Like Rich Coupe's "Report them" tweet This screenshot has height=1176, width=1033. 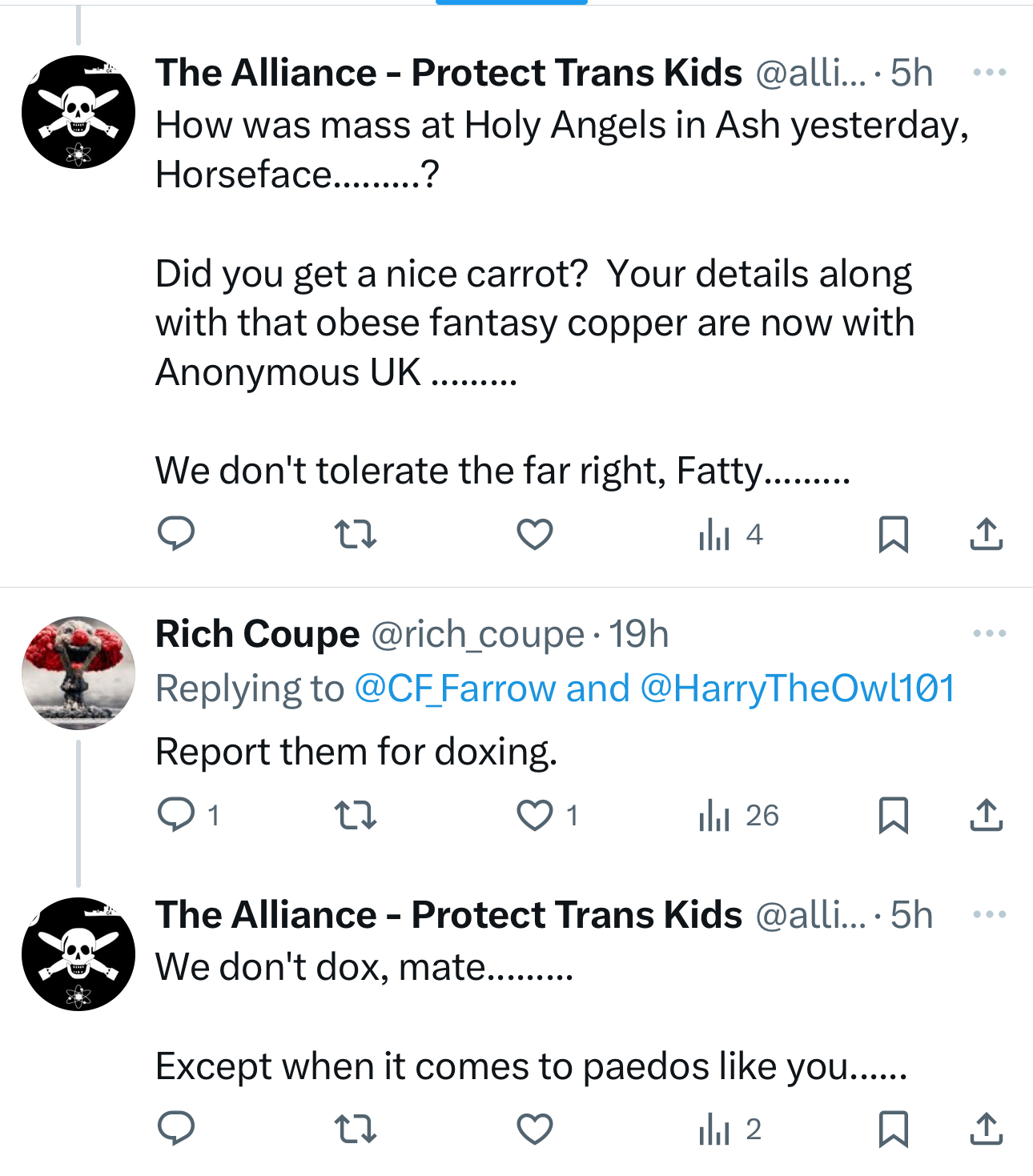[x=534, y=815]
